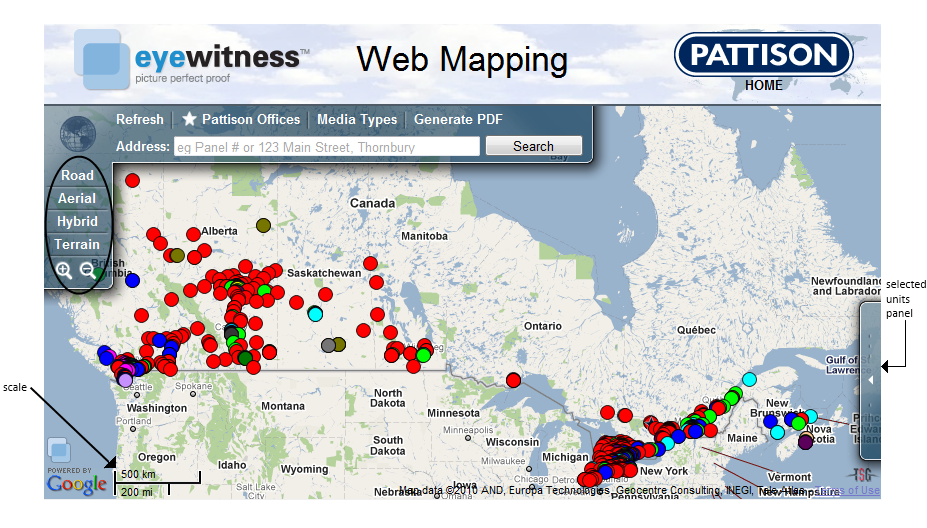Image resolution: width=927 pixels, height=528 pixels.
Task: Switch map to Terrain view
Action: pos(77,244)
